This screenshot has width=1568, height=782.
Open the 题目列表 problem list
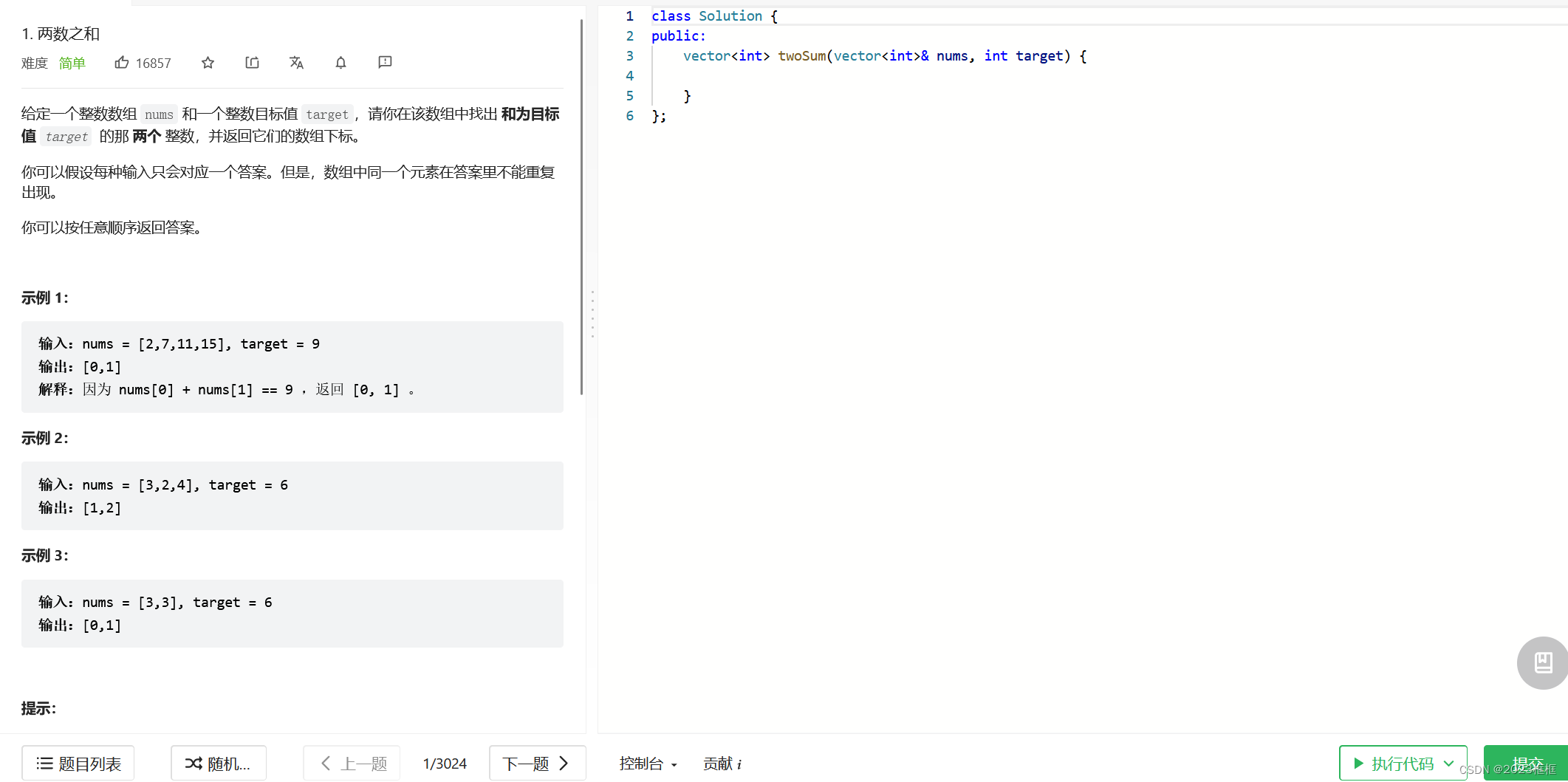pos(78,764)
